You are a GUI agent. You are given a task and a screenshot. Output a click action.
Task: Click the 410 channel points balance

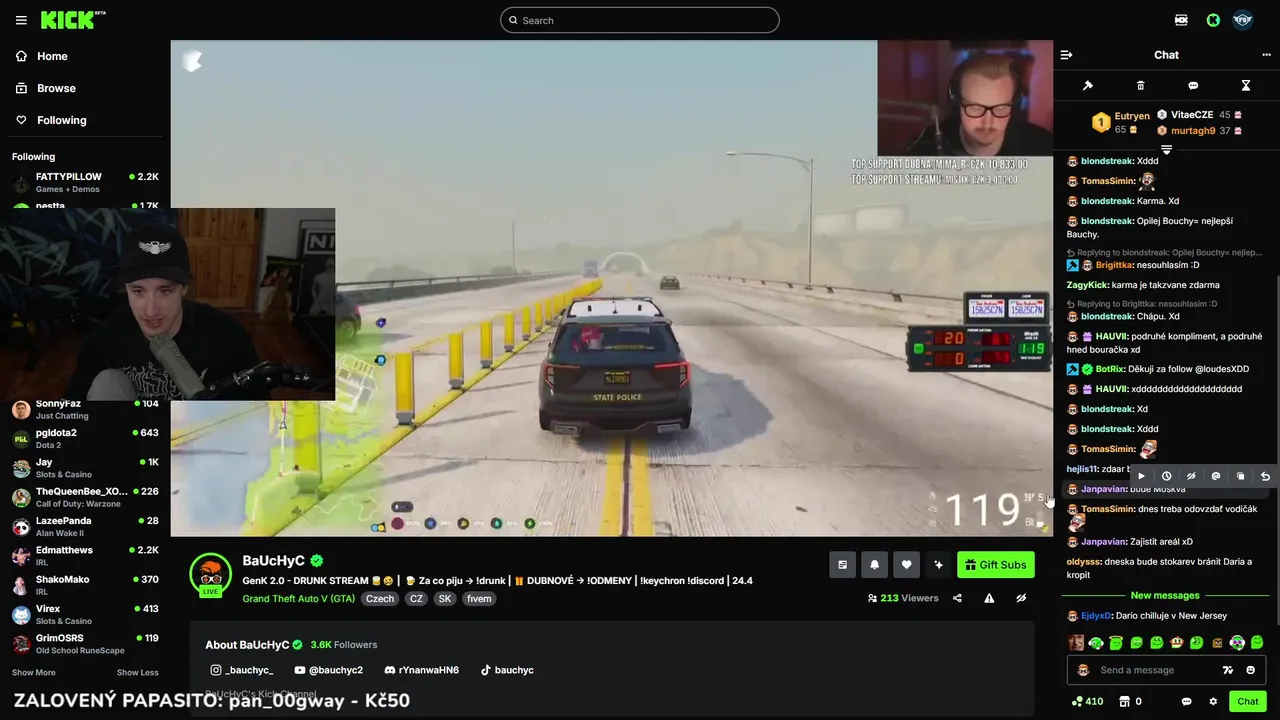[x=1087, y=701]
